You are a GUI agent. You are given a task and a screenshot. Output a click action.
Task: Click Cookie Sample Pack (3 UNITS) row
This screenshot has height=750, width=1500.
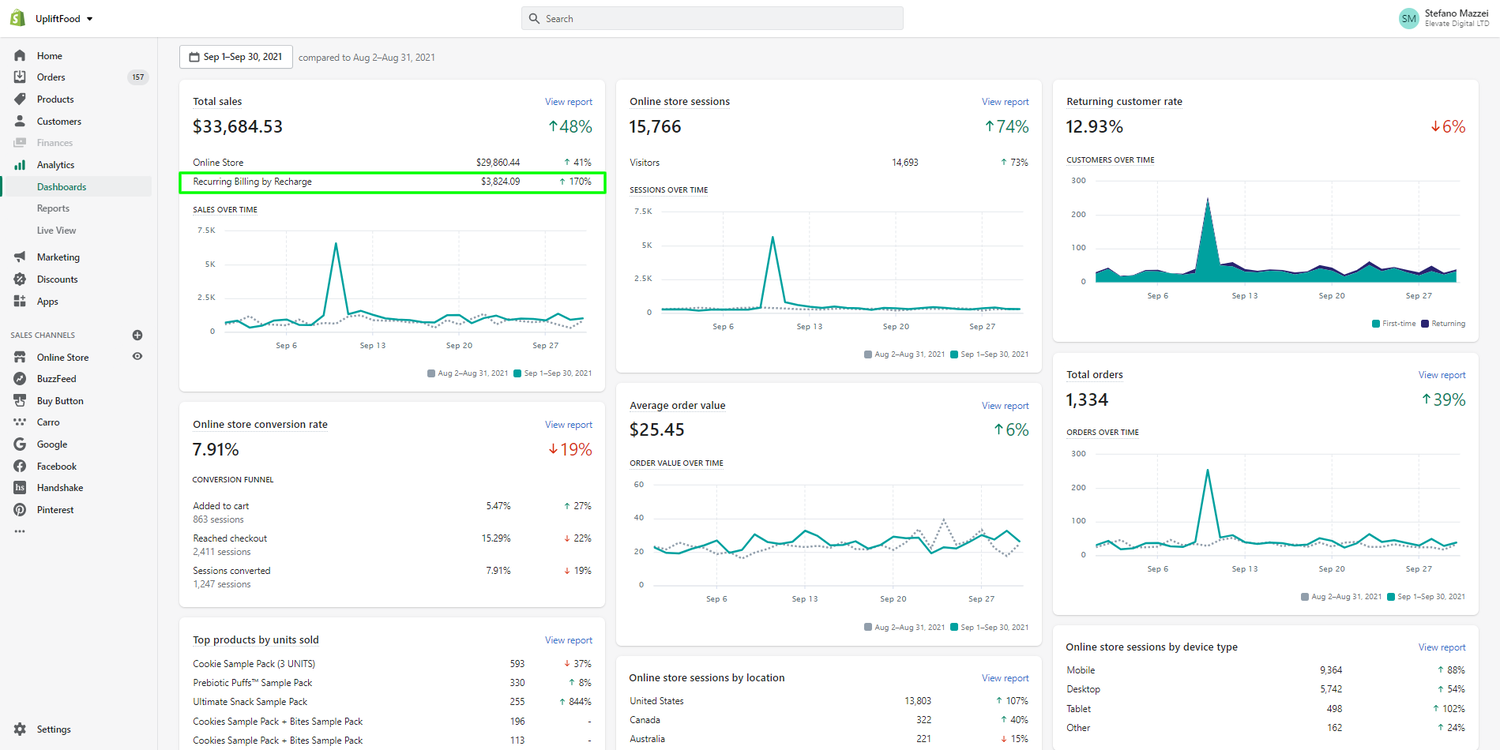[392, 664]
